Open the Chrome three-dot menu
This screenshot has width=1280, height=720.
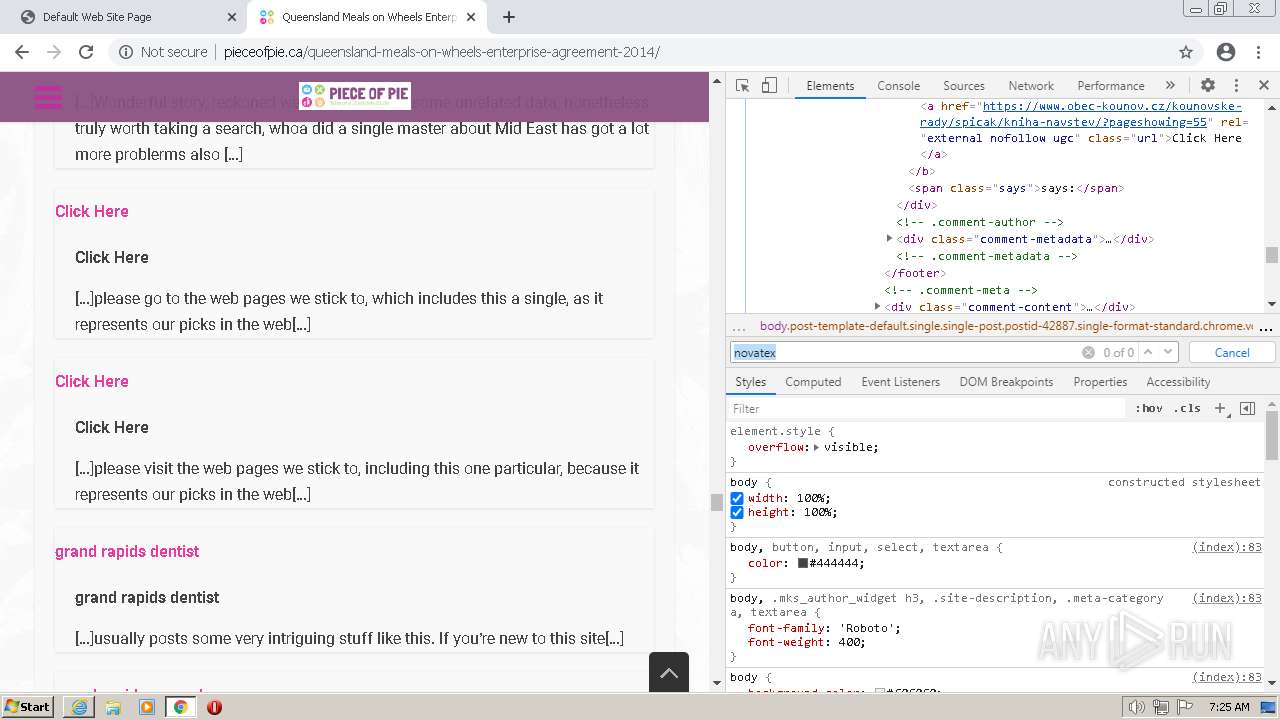pos(1258,52)
